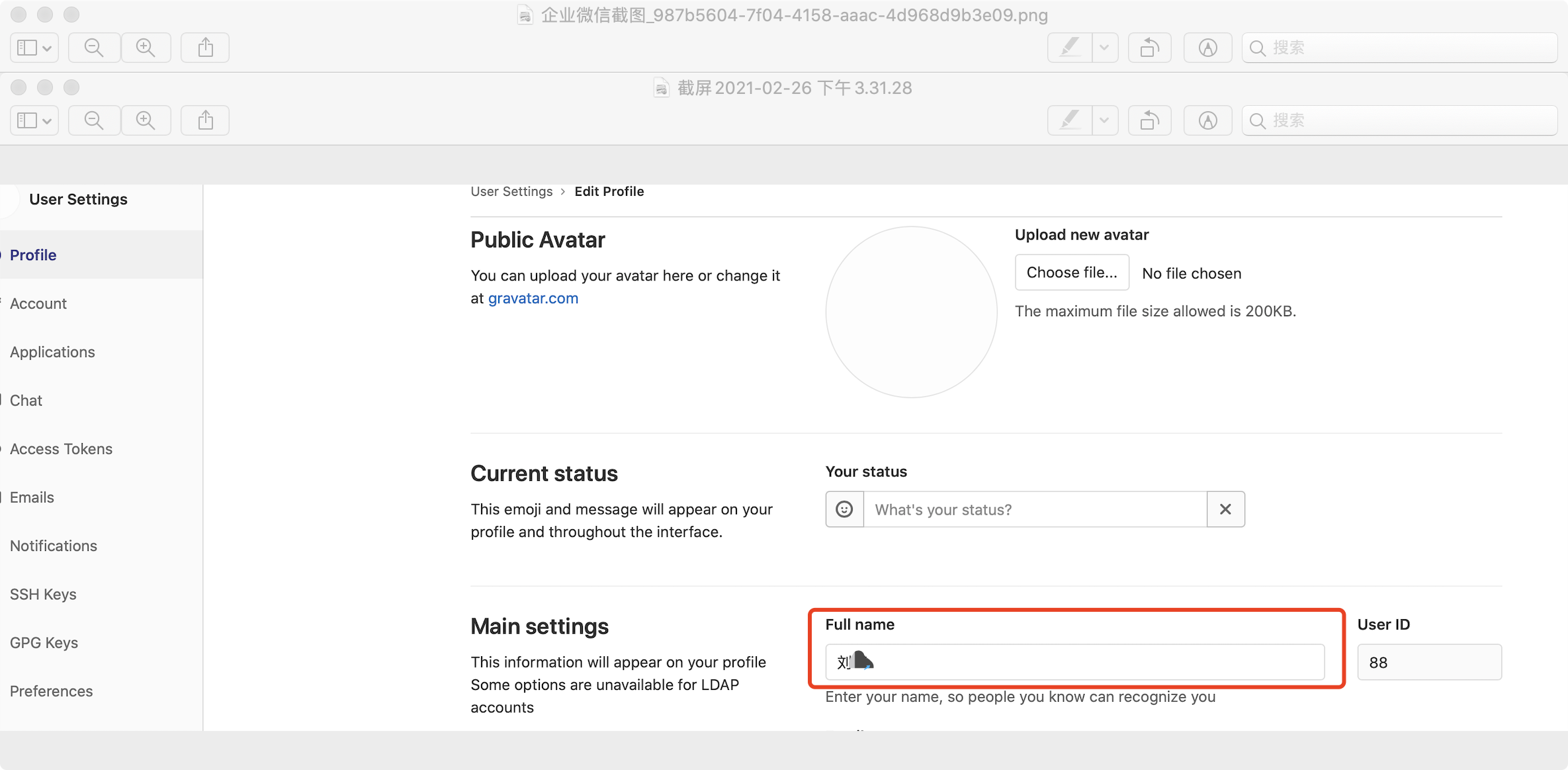Screen dimensions: 1568x770
Task: Click the Choose file button for avatar upload
Action: (1072, 272)
